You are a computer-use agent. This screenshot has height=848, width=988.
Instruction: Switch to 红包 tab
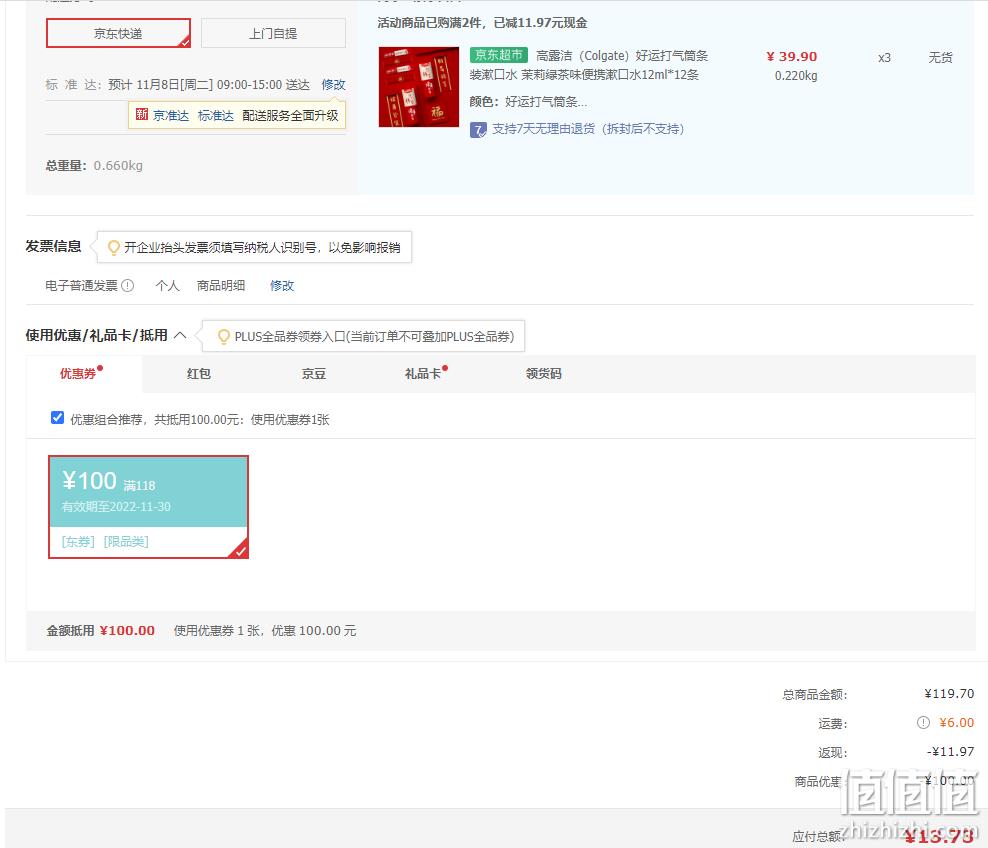coord(198,374)
